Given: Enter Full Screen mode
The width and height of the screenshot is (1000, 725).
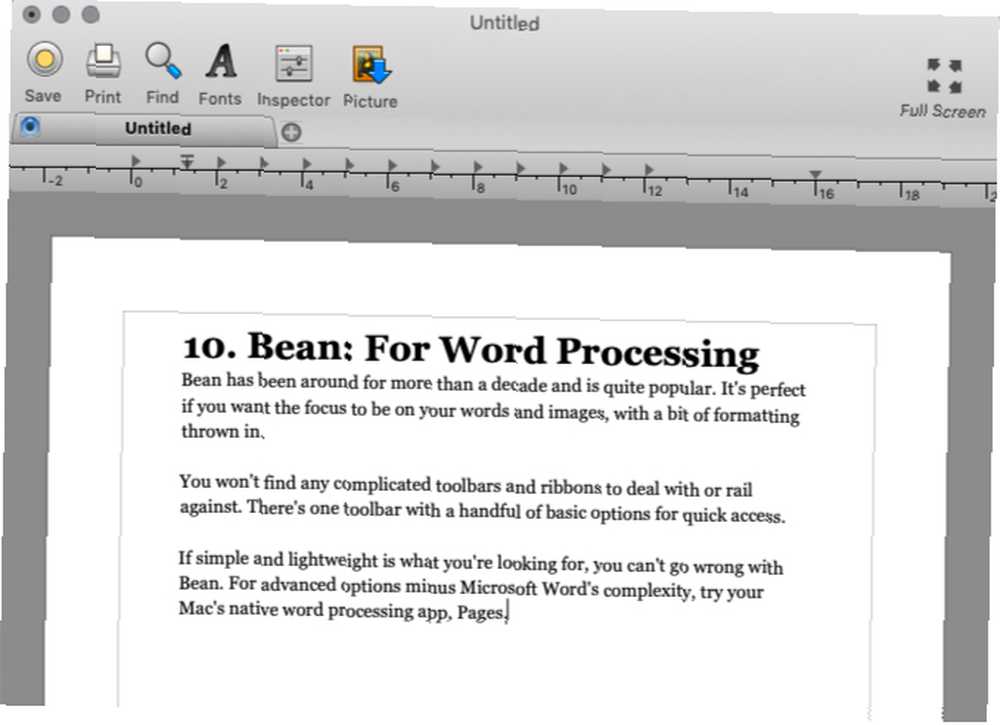Looking at the screenshot, I should tap(943, 76).
